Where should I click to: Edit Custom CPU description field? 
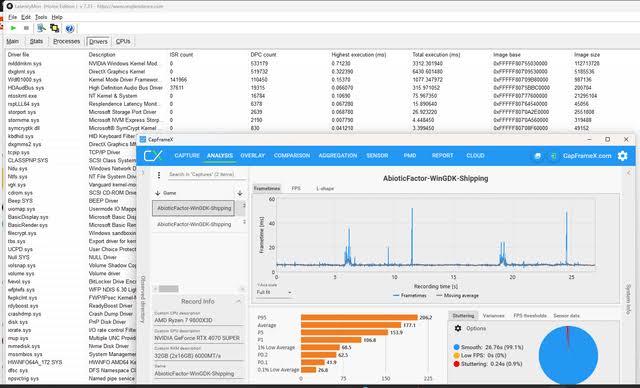[x=199, y=320]
